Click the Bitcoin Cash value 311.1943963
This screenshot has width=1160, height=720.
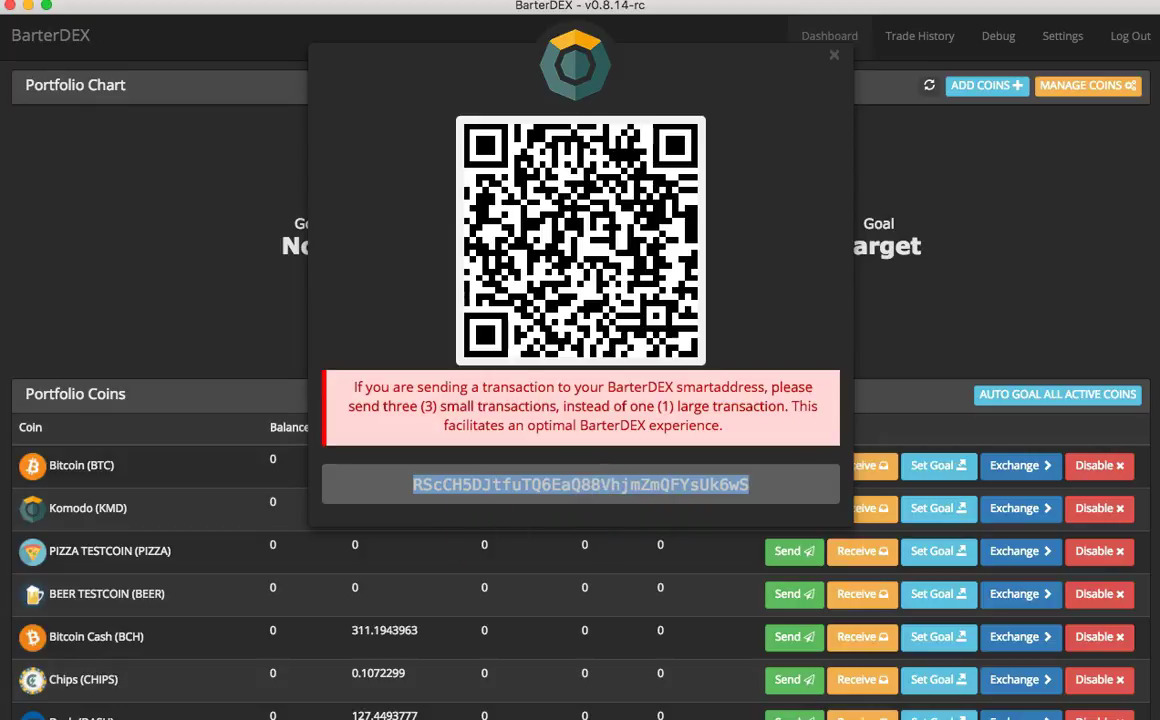(384, 630)
